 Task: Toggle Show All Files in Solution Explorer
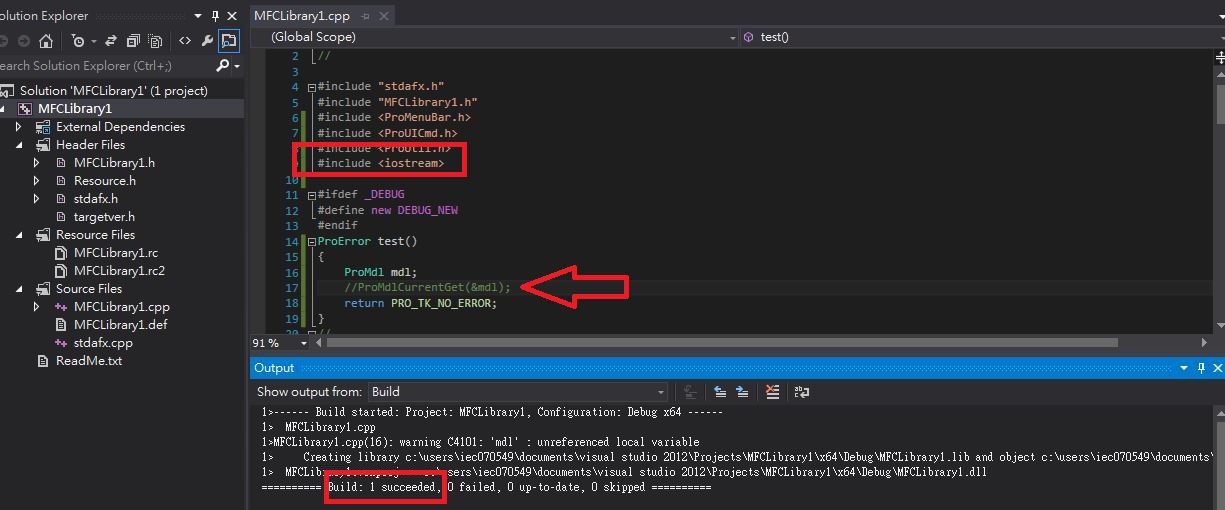click(x=155, y=41)
